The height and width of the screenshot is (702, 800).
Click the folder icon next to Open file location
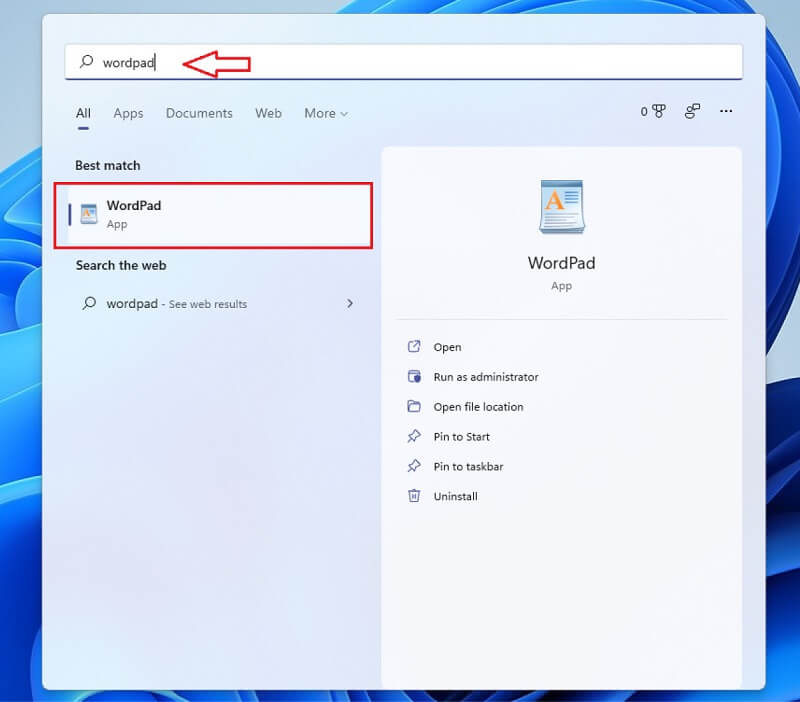pyautogui.click(x=416, y=407)
